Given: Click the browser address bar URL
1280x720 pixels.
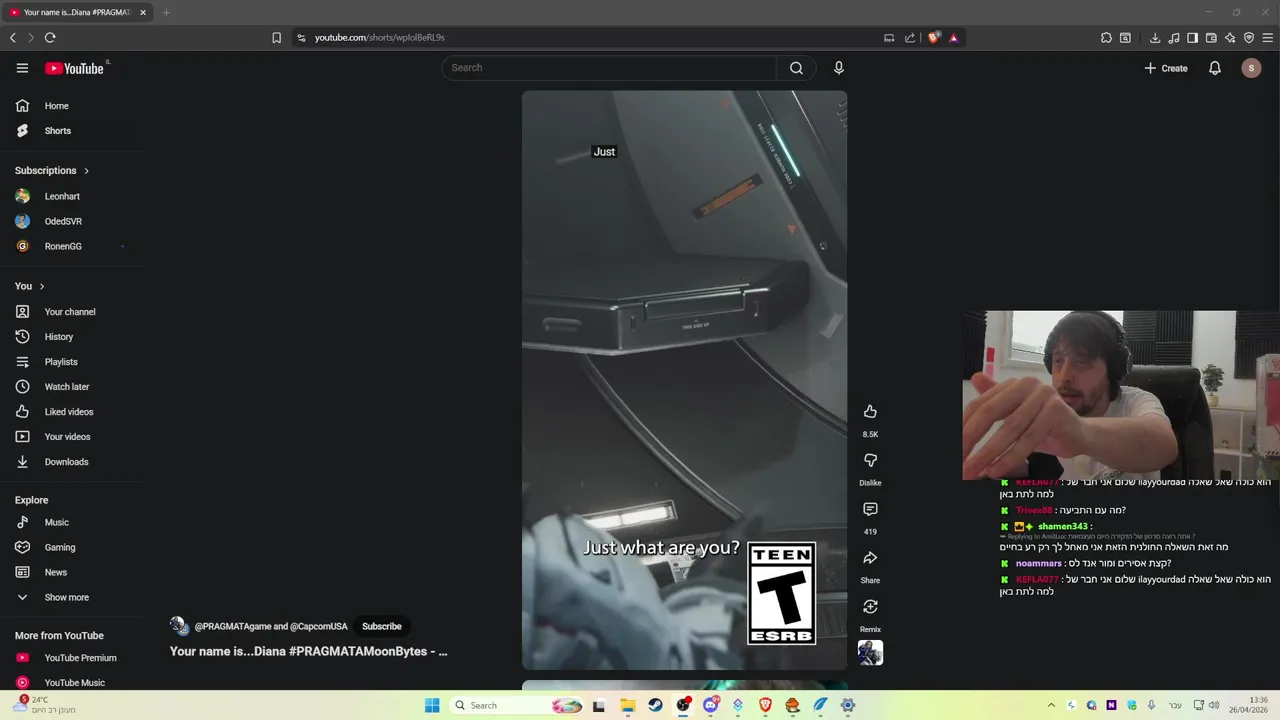Looking at the screenshot, I should coord(380,38).
